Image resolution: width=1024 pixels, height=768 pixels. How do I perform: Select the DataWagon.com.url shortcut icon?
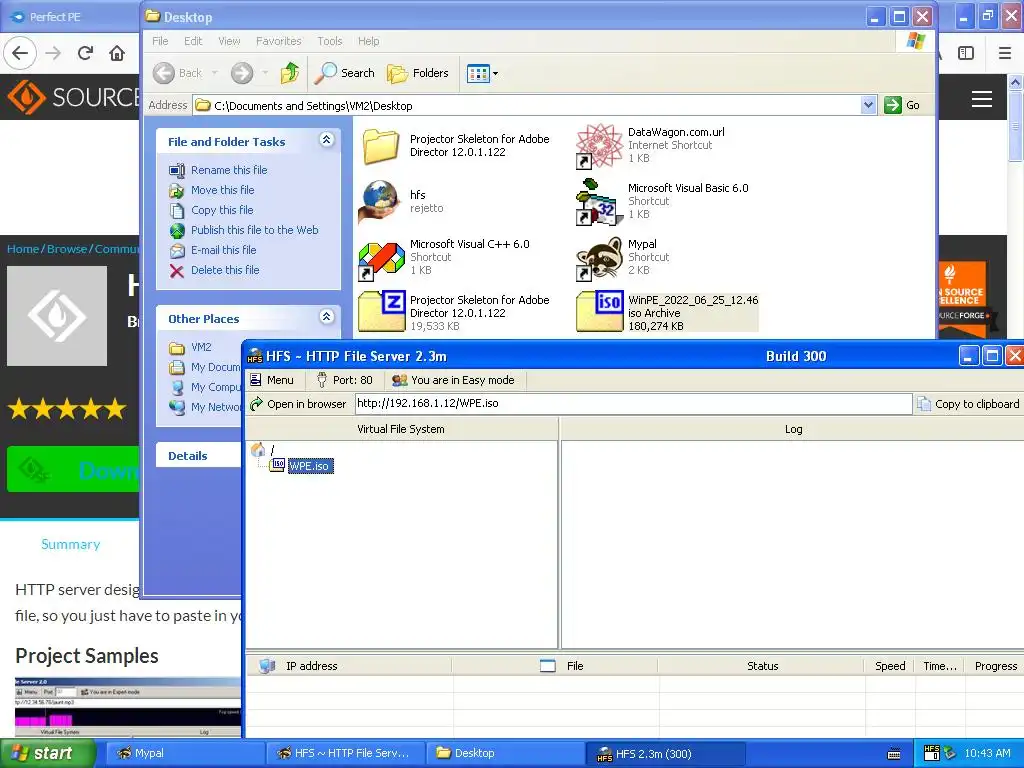pos(599,146)
